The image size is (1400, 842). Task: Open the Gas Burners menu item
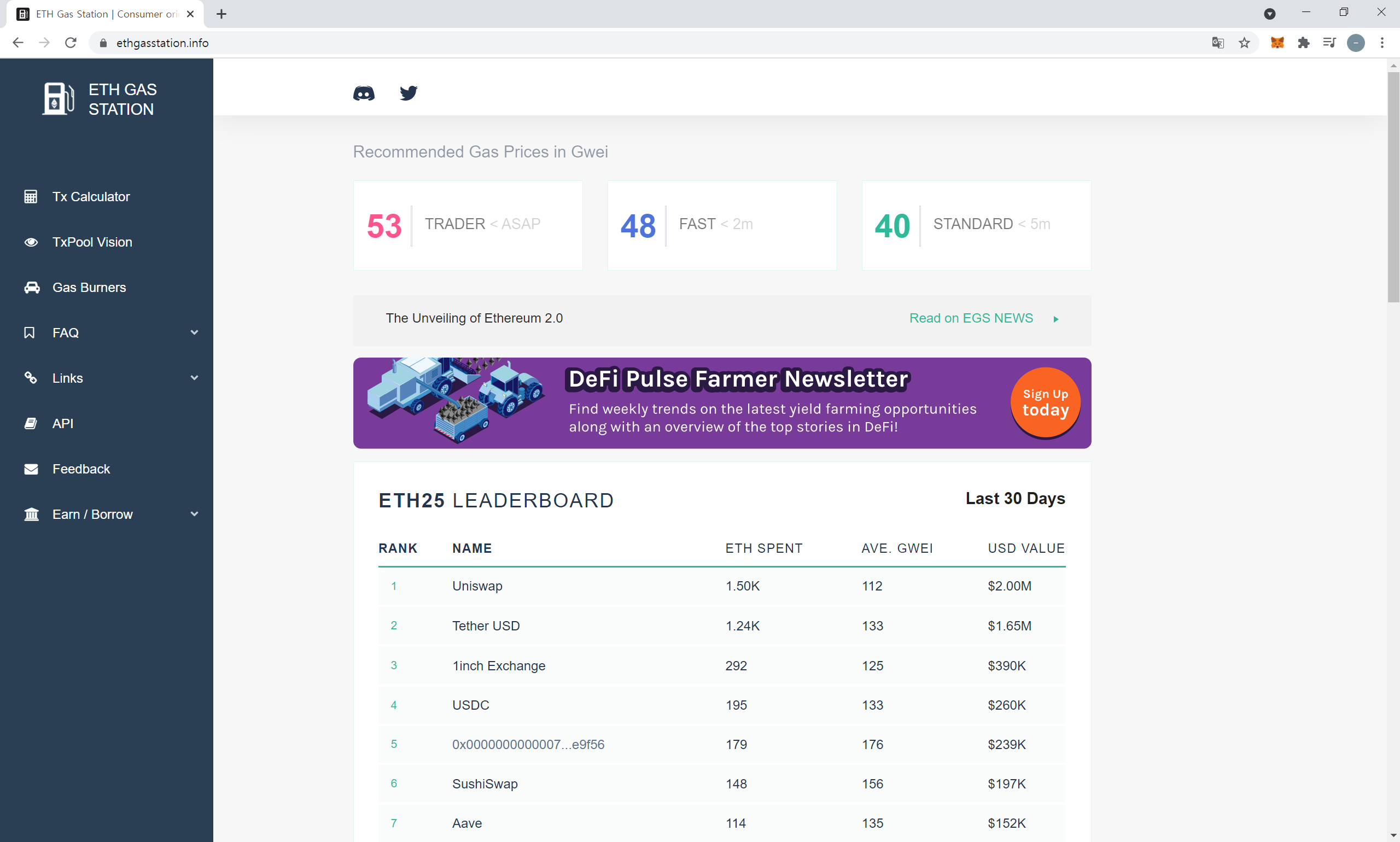click(89, 288)
